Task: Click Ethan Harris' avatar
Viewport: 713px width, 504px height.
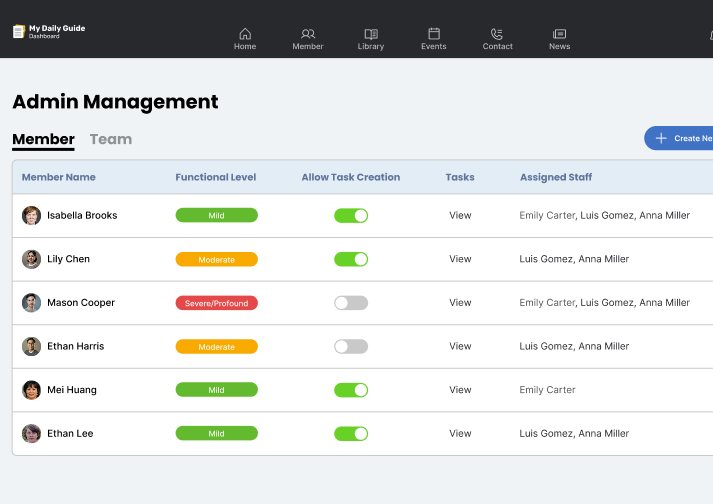Action: click(31, 347)
